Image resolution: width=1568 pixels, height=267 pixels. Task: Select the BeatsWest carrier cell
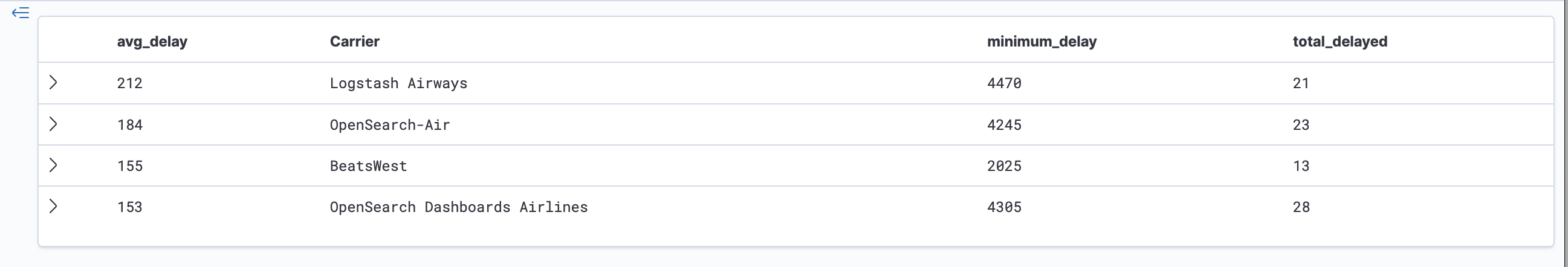pyautogui.click(x=368, y=166)
